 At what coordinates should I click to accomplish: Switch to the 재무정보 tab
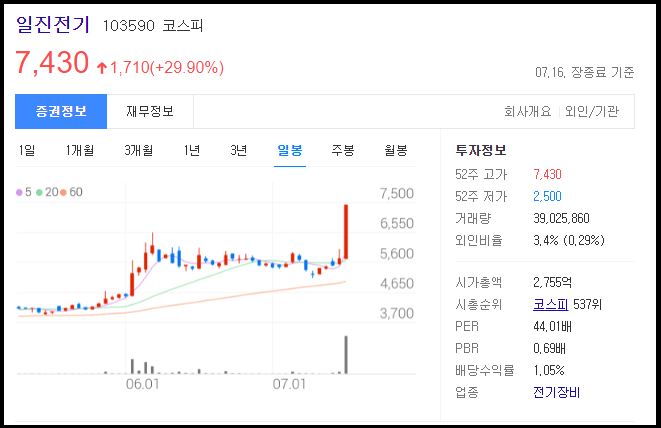click(150, 111)
